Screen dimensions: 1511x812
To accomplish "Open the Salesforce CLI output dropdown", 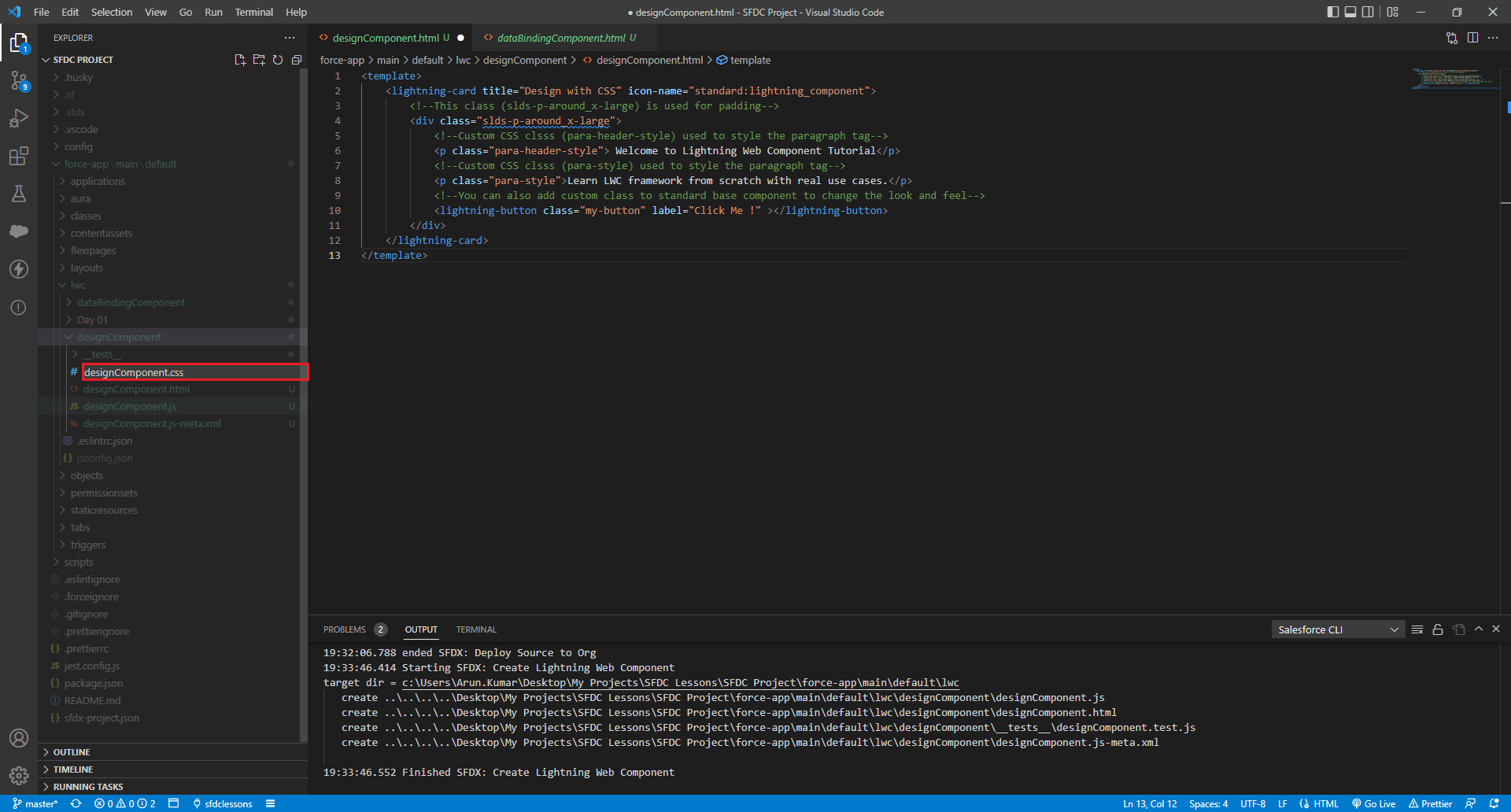I will tap(1338, 629).
